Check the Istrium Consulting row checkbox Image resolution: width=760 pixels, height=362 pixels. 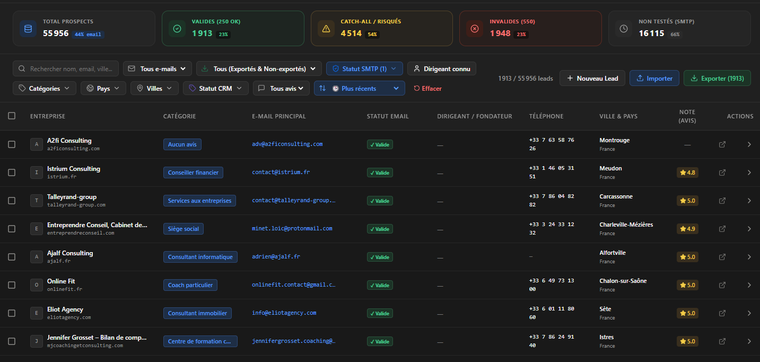pyautogui.click(x=12, y=173)
